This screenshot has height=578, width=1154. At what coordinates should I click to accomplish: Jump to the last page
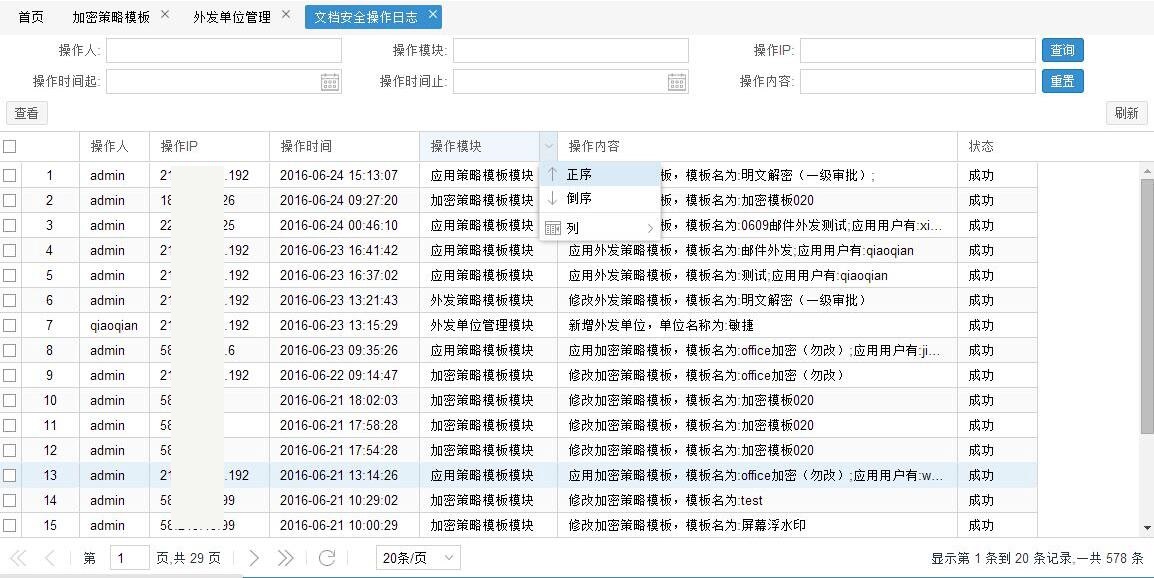pyautogui.click(x=286, y=558)
